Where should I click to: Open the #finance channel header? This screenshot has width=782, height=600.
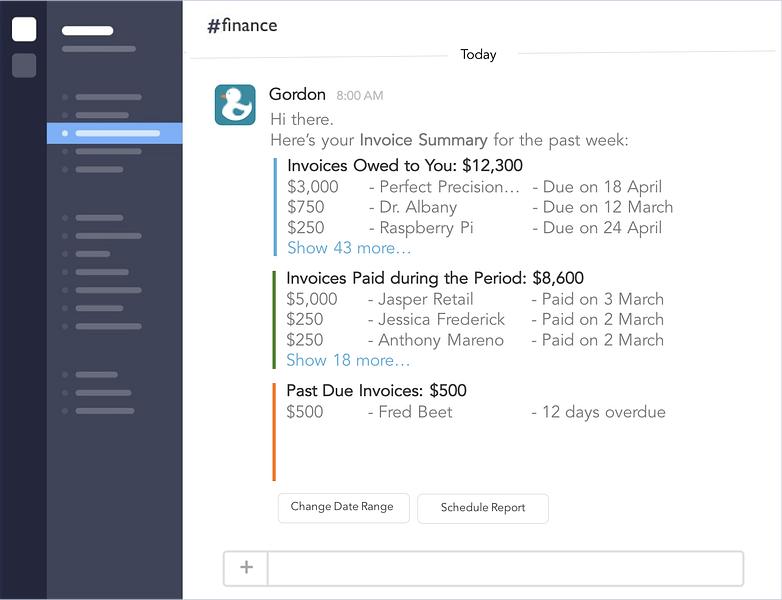pos(242,25)
